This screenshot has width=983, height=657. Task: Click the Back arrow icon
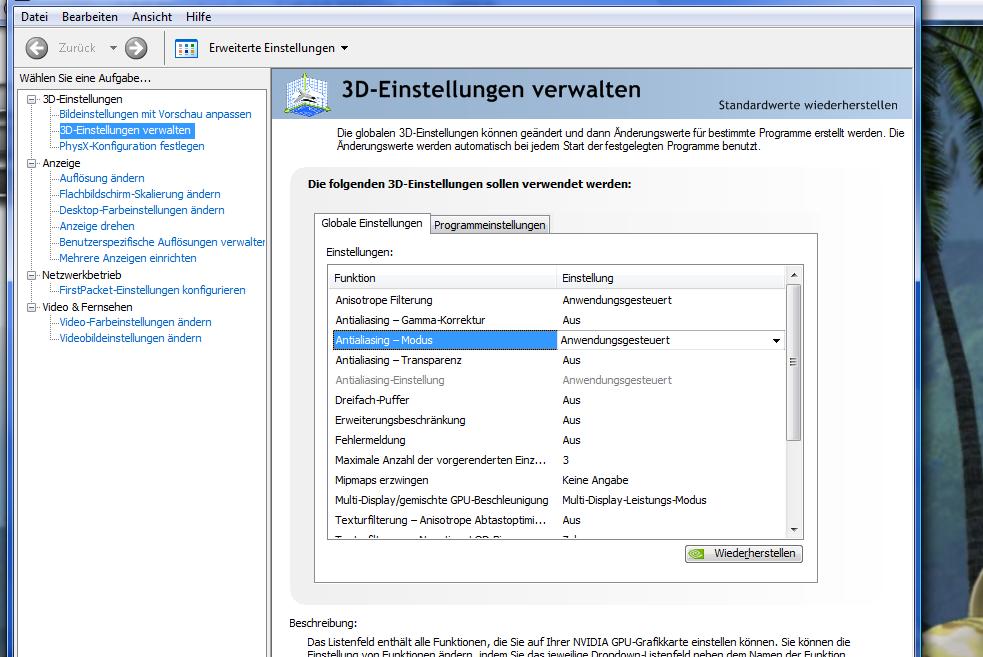tap(37, 48)
